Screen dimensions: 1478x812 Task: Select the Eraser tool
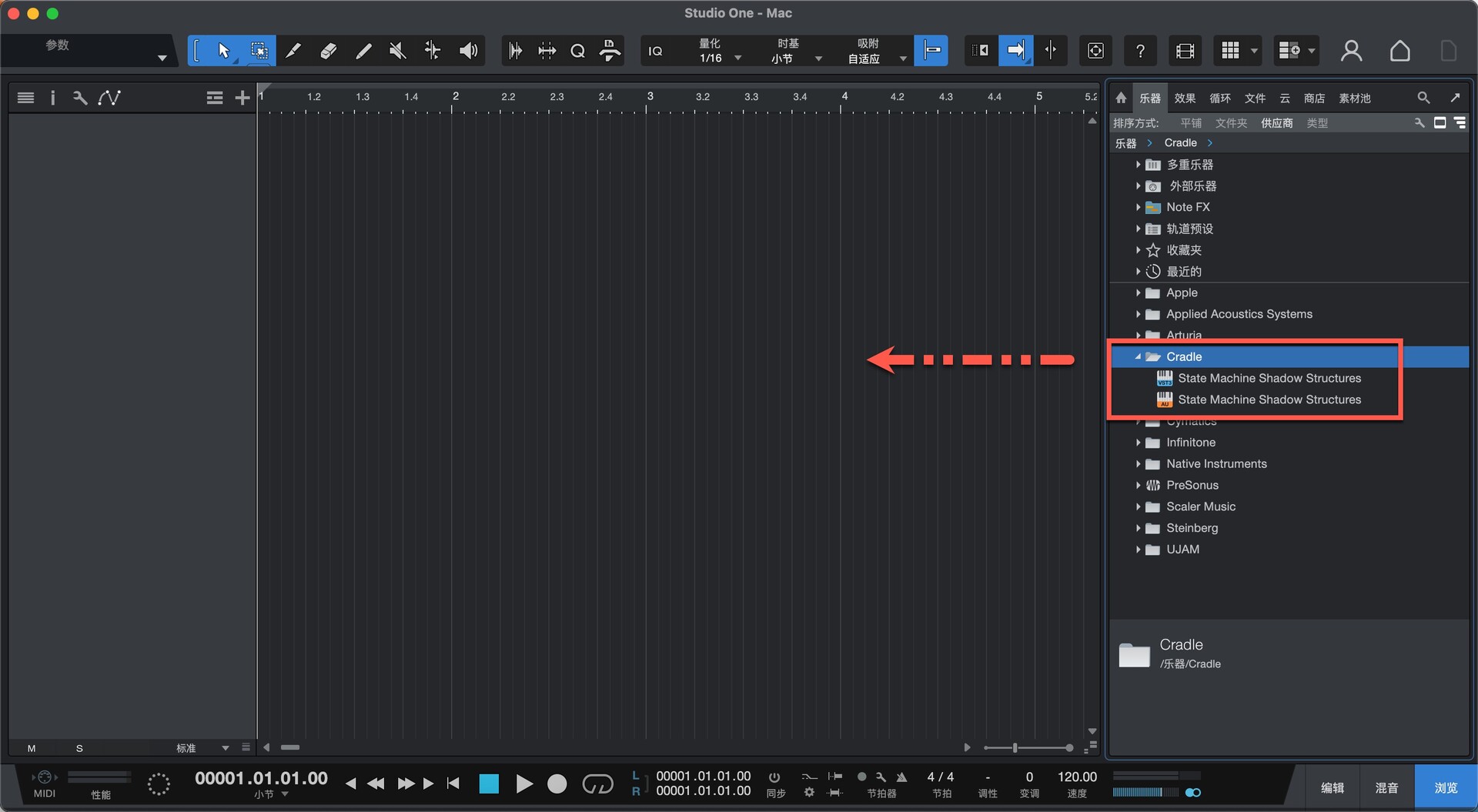tap(328, 51)
